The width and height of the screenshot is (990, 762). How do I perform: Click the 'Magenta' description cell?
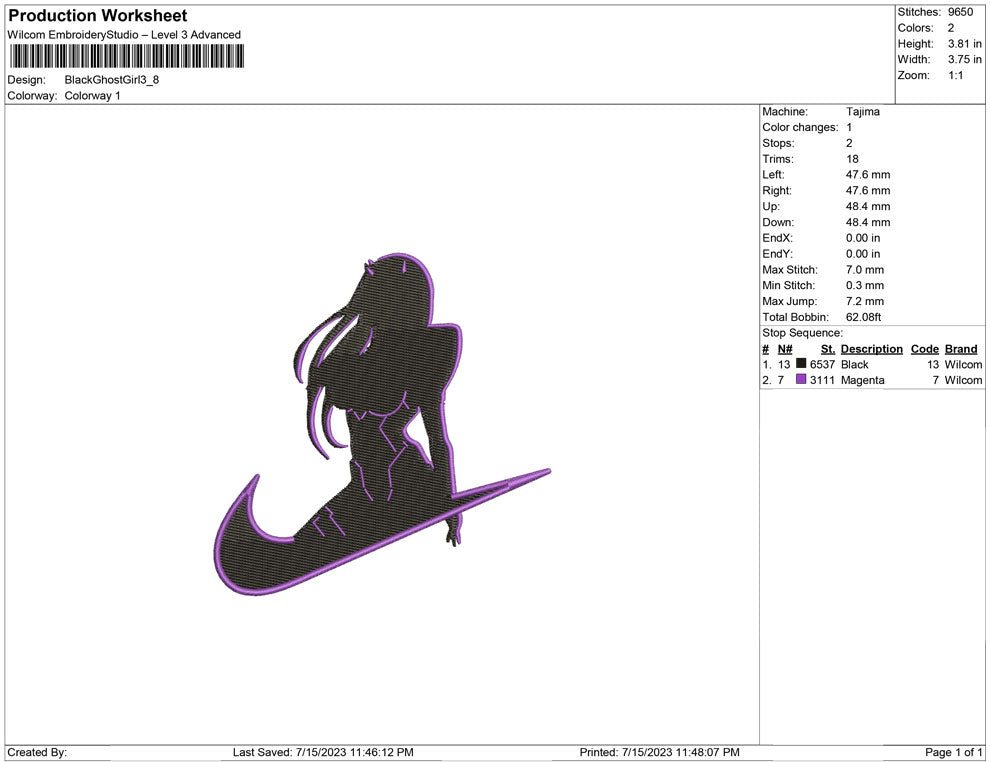click(862, 380)
